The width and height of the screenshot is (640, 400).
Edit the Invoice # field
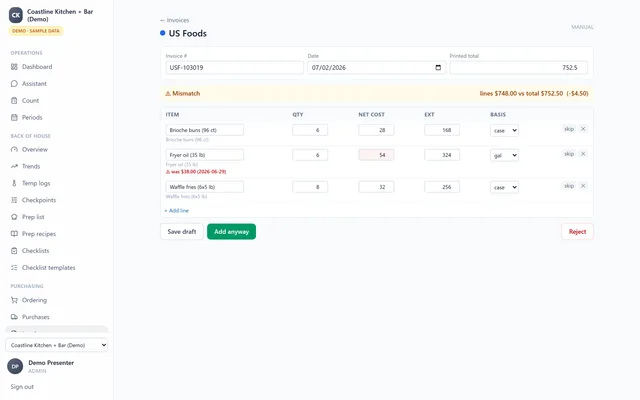coord(235,67)
